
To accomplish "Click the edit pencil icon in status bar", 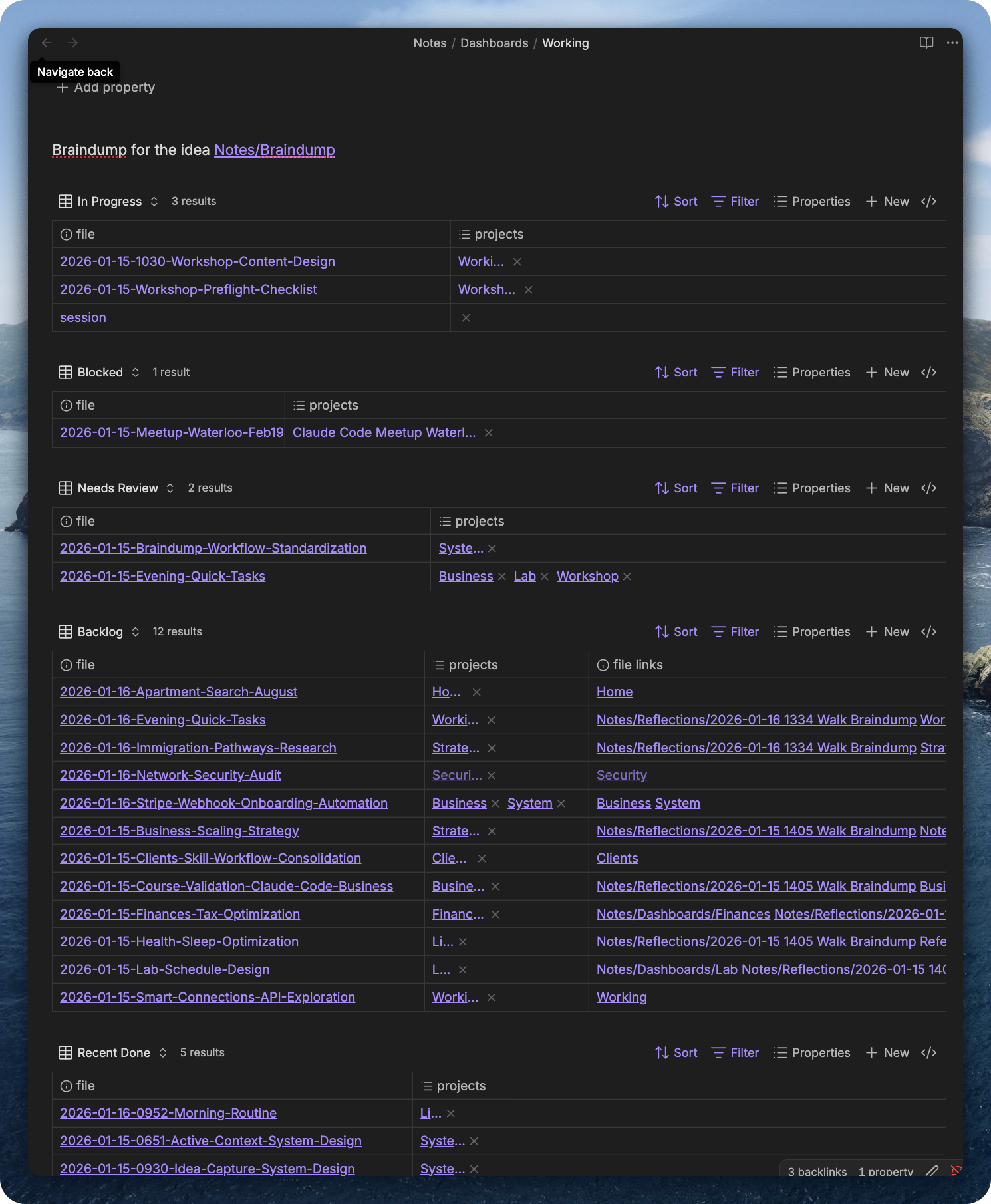I will coord(932,1171).
